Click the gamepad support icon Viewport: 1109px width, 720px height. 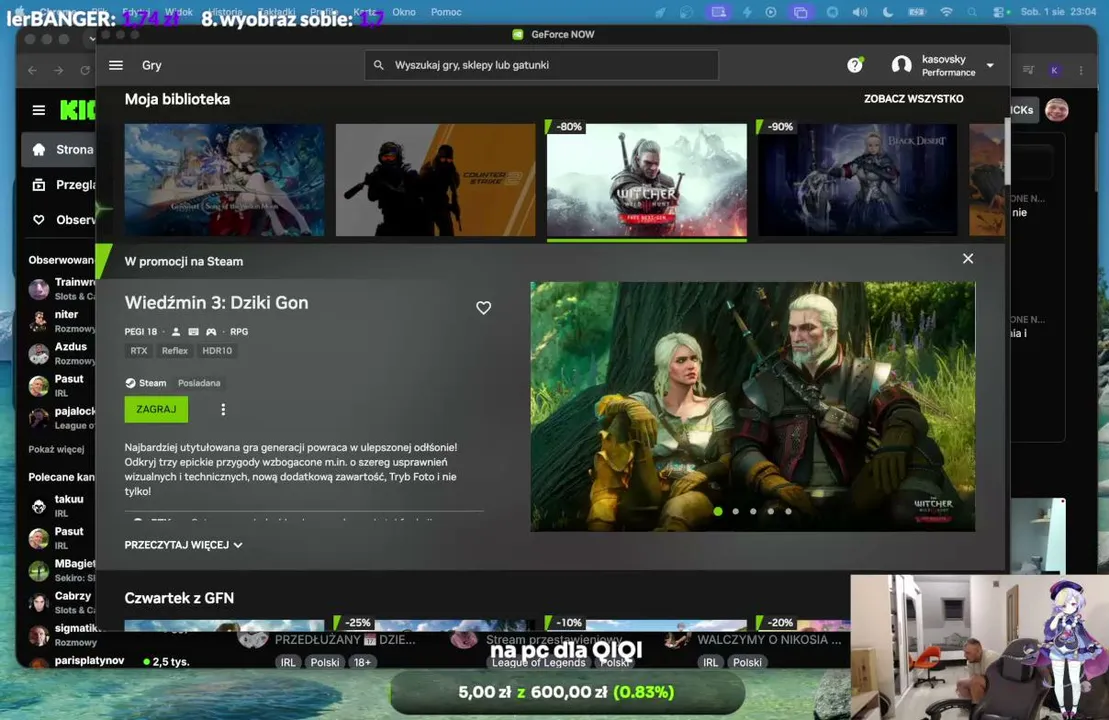click(211, 332)
